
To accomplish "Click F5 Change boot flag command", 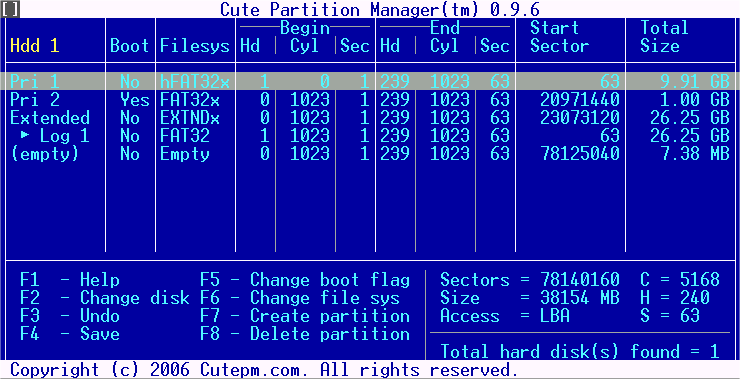I will click(x=305, y=280).
